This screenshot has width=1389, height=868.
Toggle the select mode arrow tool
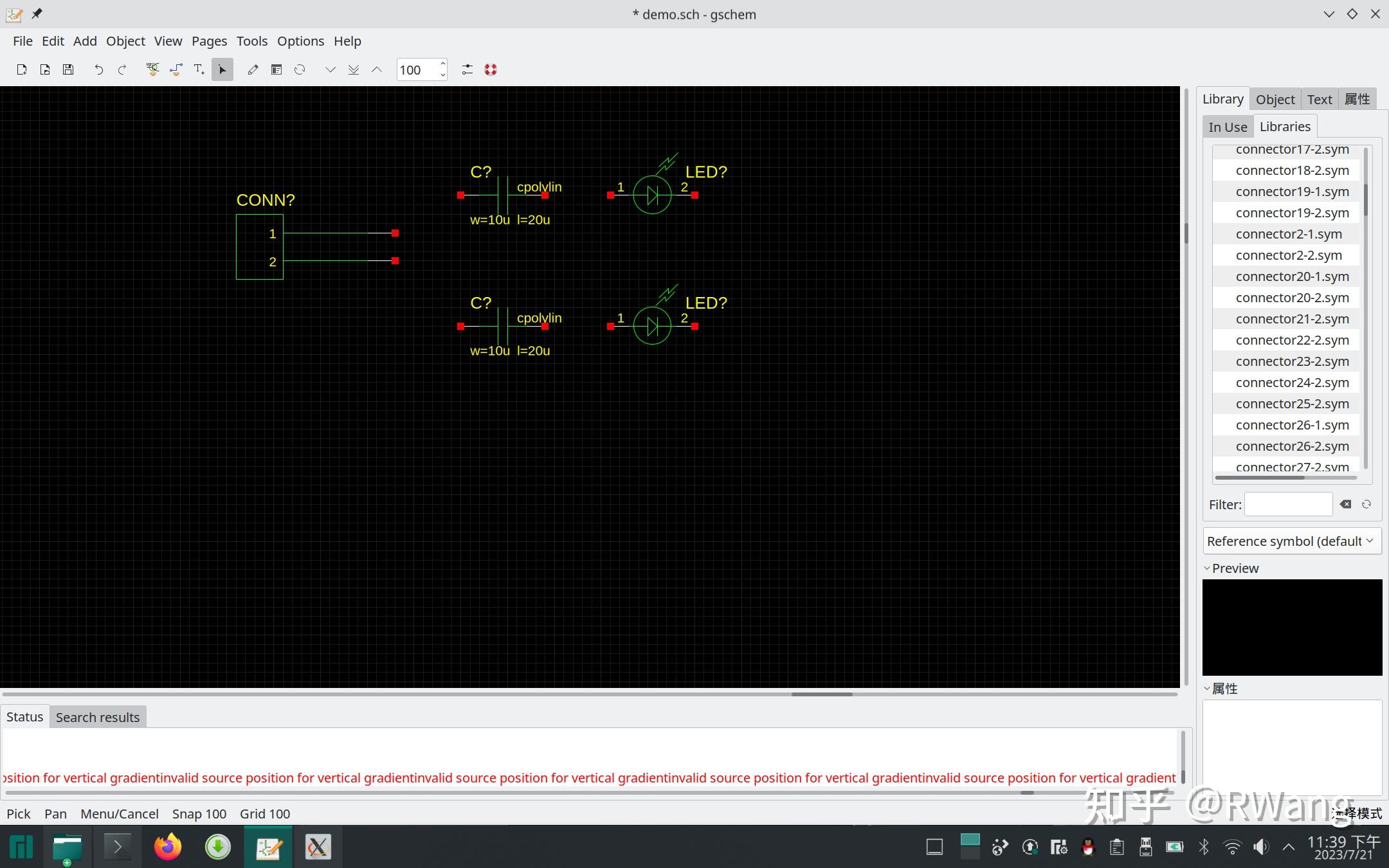[x=222, y=69]
